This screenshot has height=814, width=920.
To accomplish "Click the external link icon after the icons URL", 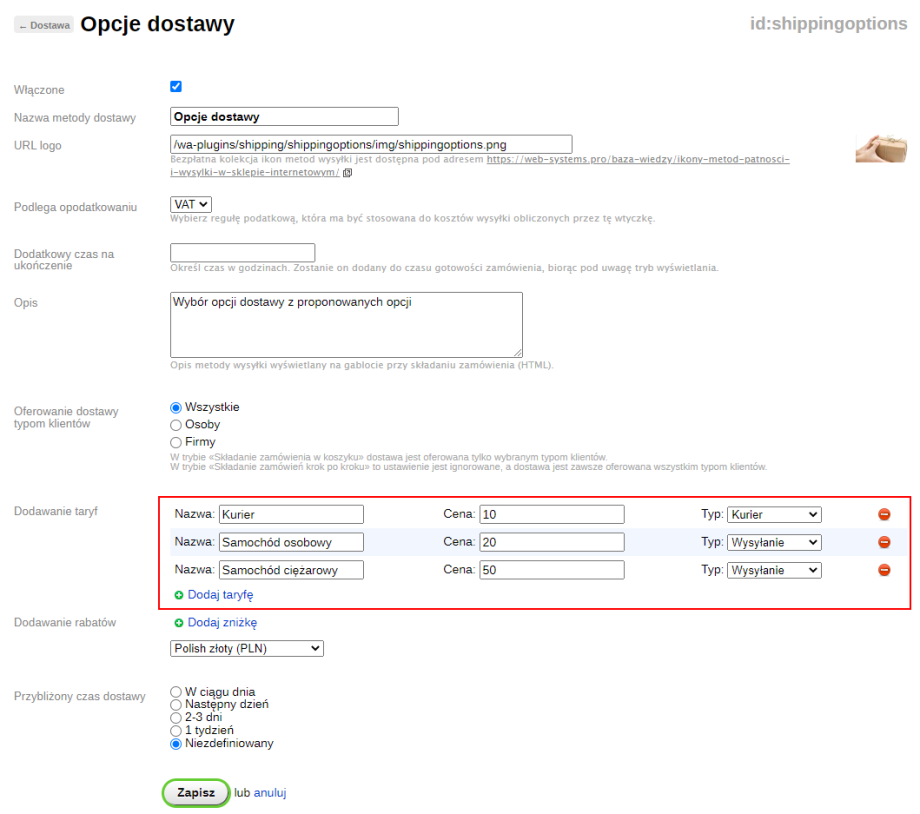I will point(347,173).
